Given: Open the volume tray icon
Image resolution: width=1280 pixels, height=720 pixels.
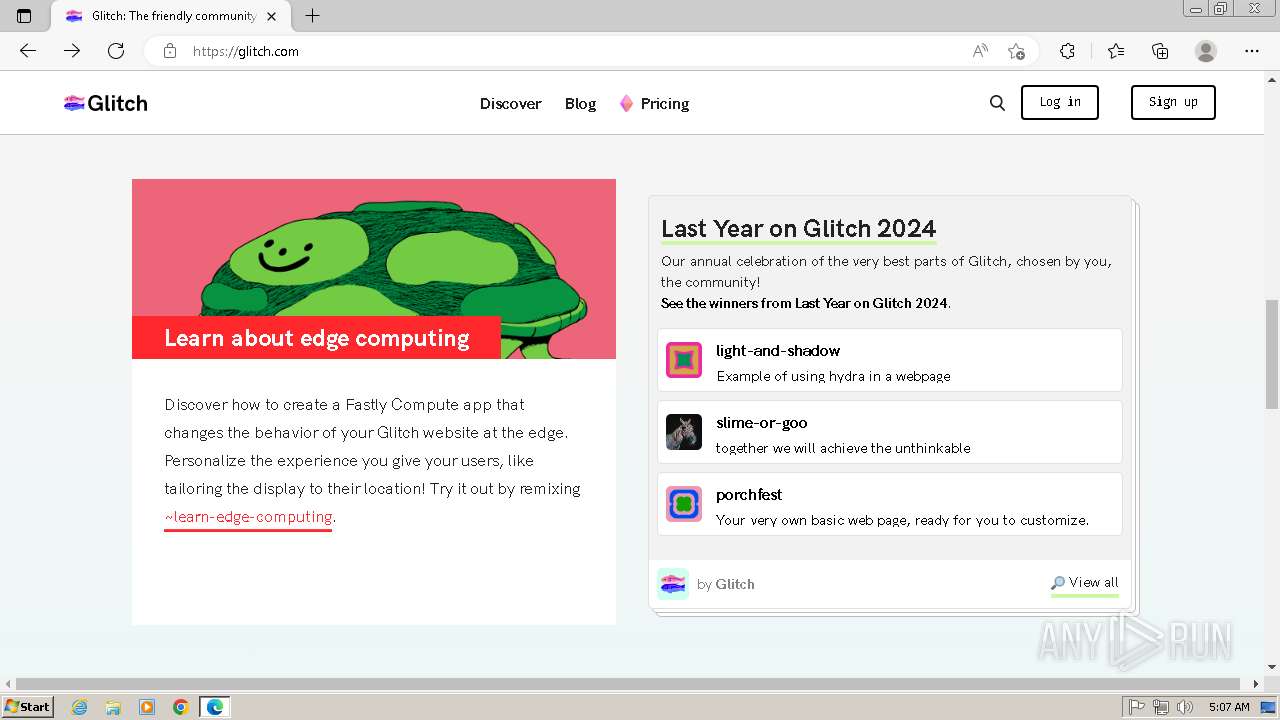Looking at the screenshot, I should [x=1184, y=707].
